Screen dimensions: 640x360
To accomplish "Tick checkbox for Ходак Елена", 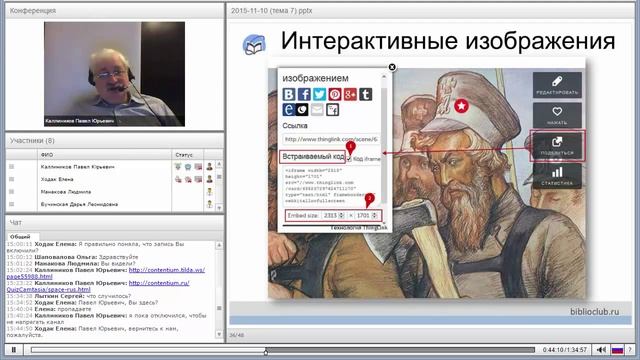I will [x=11, y=179].
